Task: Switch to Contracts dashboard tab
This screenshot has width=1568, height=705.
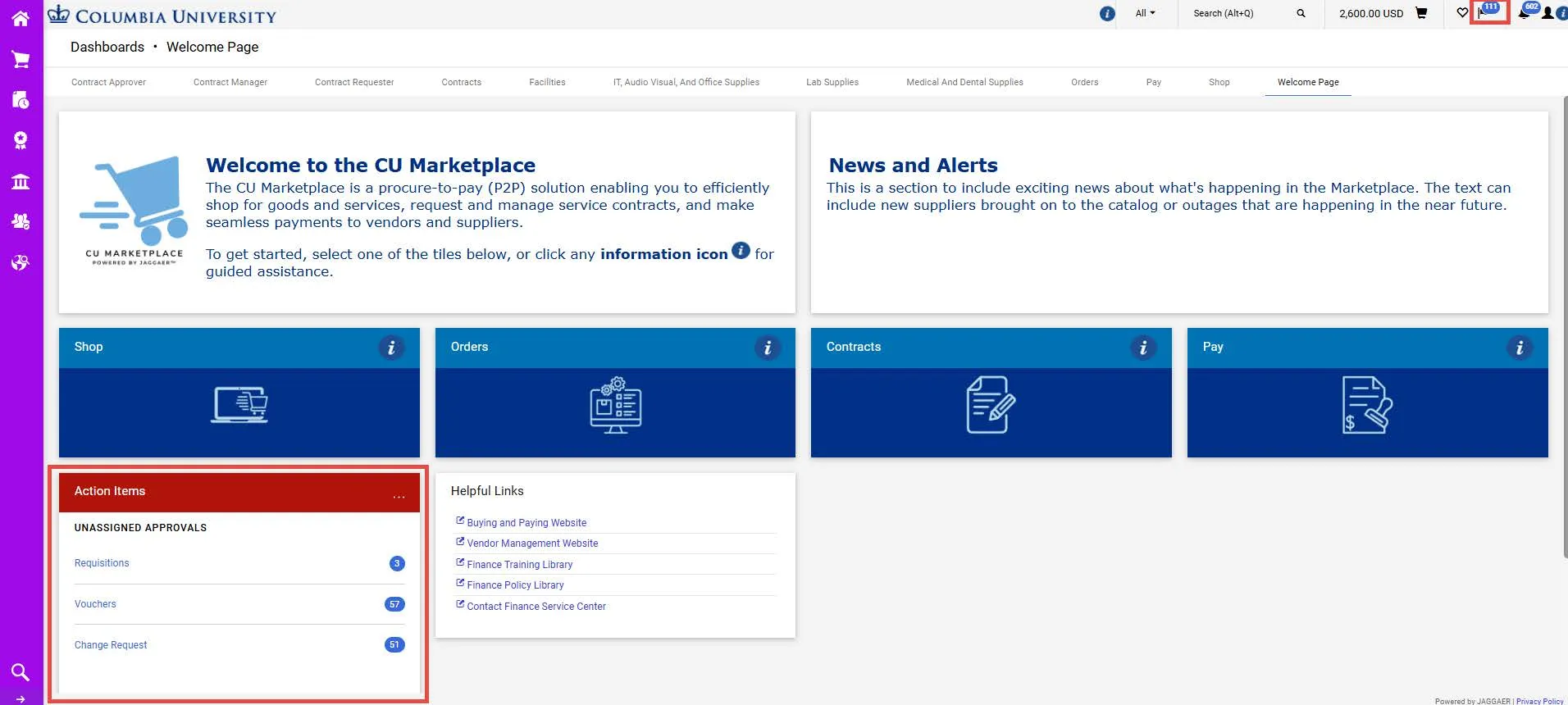Action: [x=462, y=82]
